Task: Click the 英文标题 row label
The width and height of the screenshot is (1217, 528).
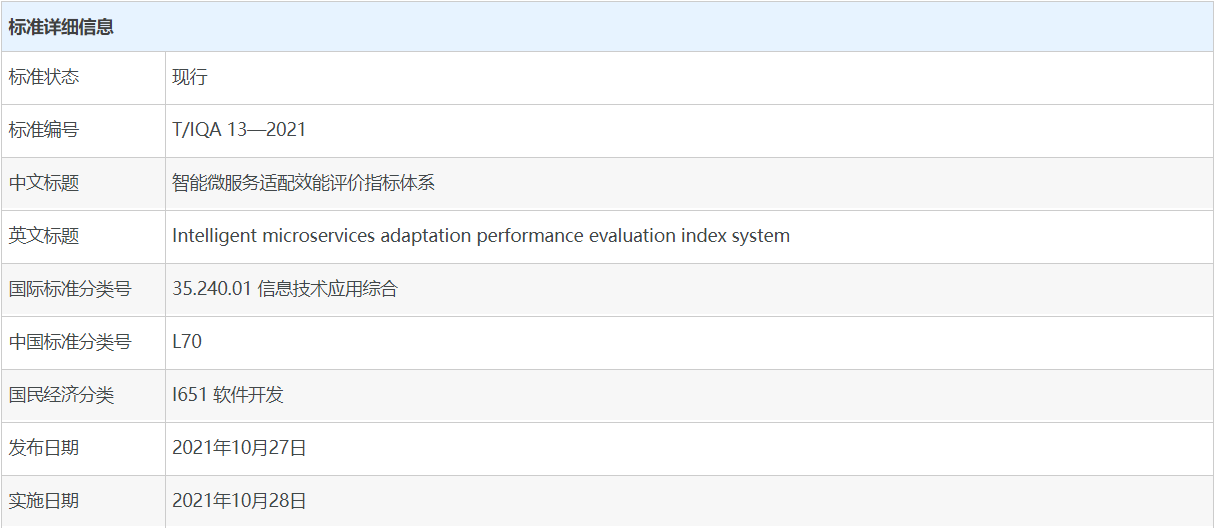Action: [x=44, y=236]
